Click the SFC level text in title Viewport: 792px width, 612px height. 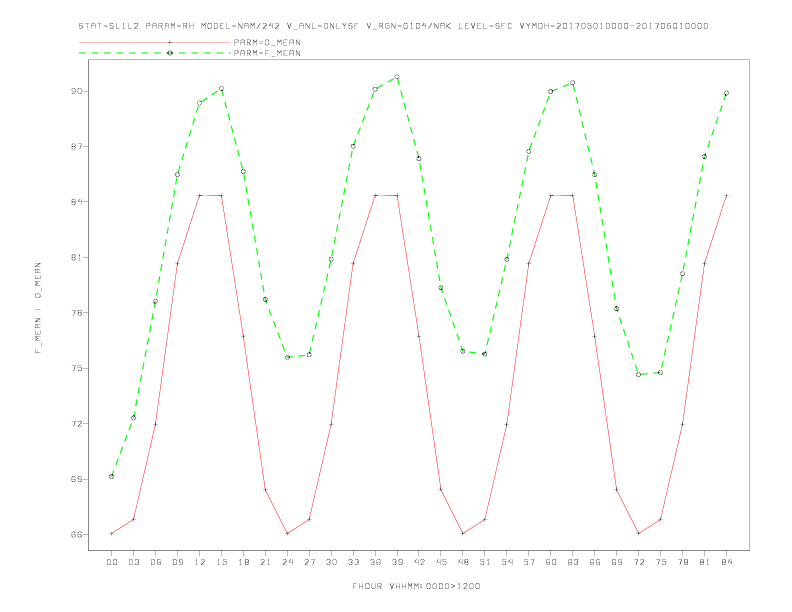[504, 26]
